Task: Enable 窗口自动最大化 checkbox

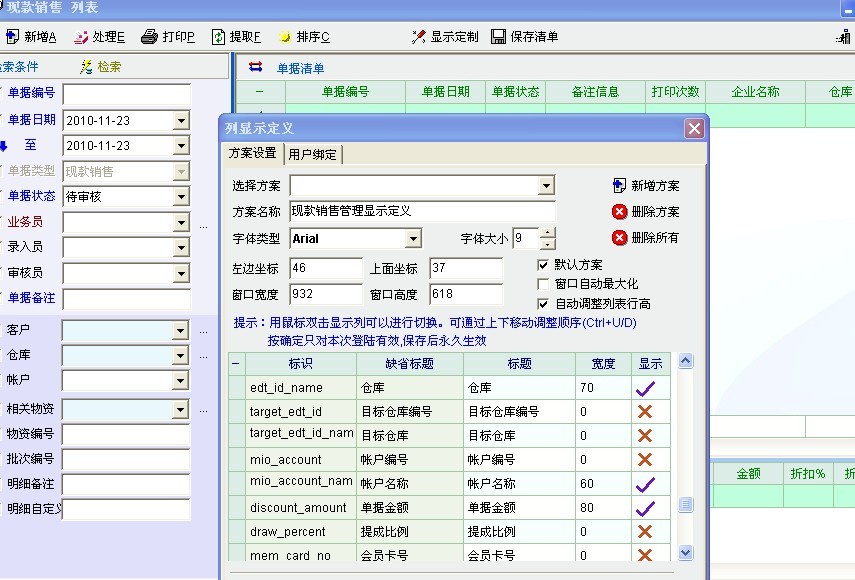Action: 543,284
